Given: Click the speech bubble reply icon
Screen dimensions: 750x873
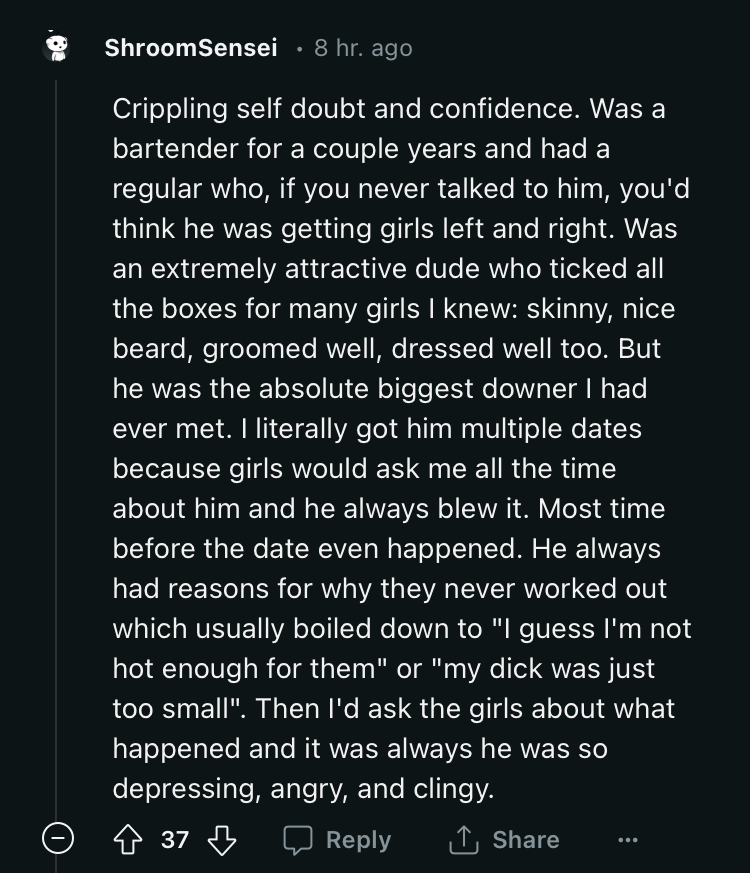Looking at the screenshot, I should click(298, 840).
